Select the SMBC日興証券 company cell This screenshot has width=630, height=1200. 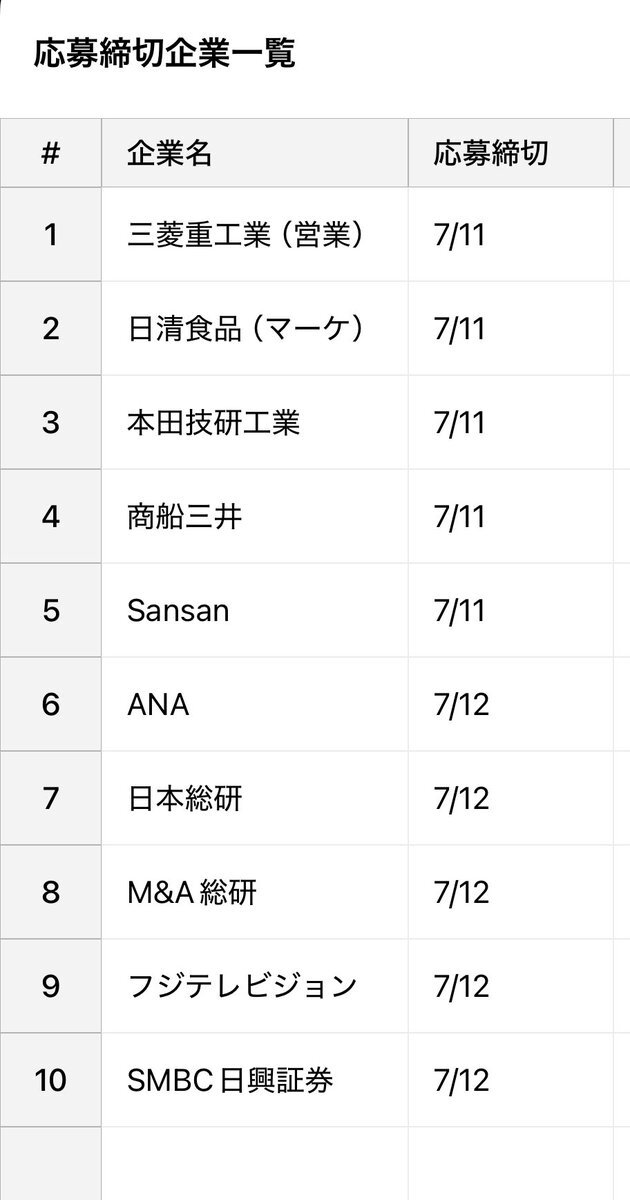click(255, 1081)
